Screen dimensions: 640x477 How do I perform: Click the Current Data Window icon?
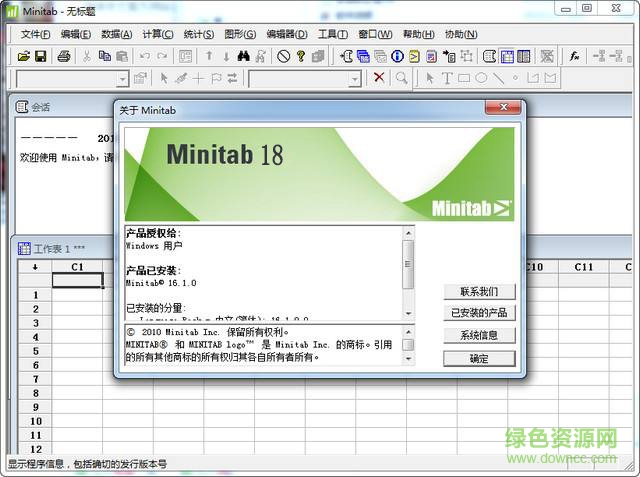[x=507, y=56]
